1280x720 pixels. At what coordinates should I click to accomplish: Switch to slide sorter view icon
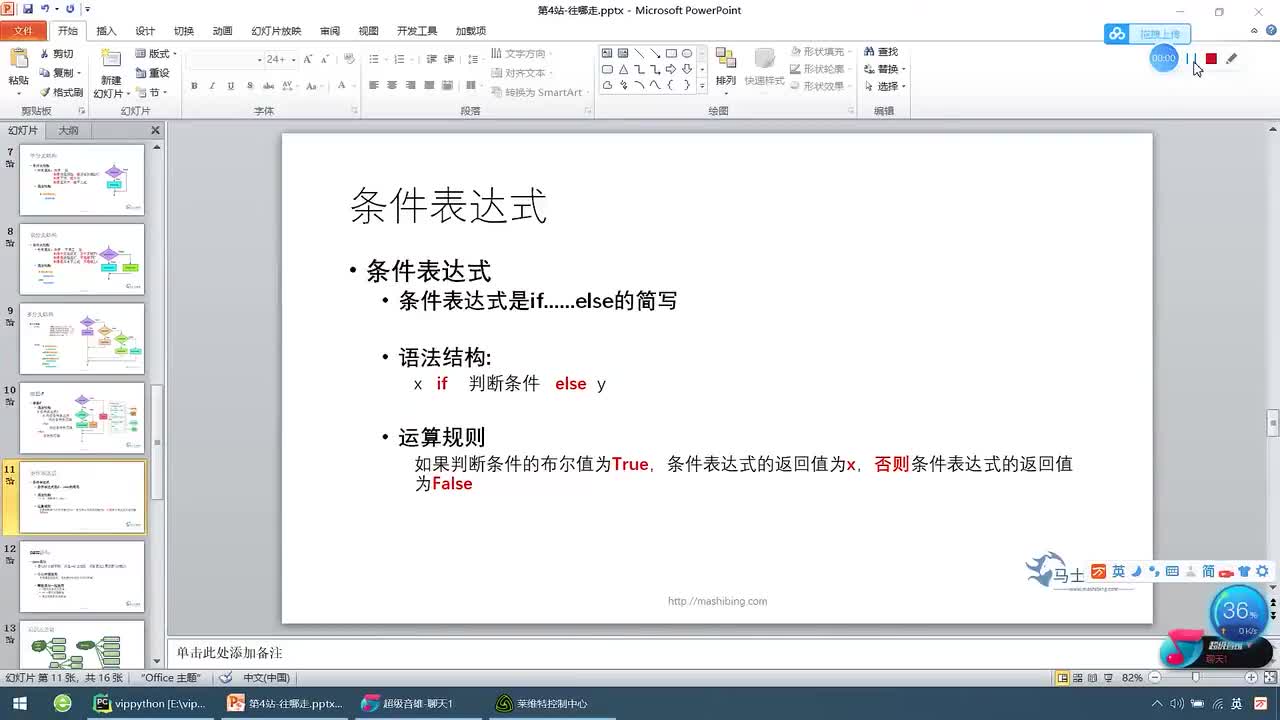(1080, 678)
